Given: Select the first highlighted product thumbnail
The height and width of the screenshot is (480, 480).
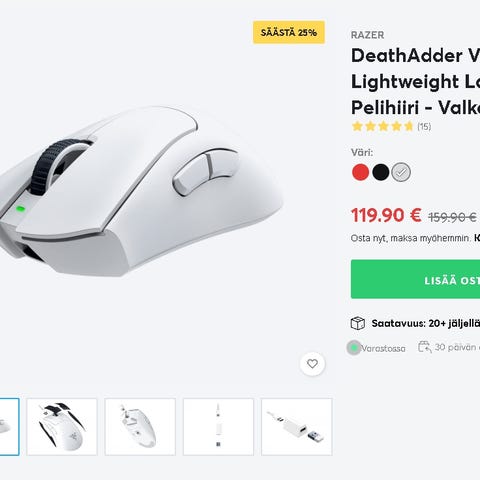Looking at the screenshot, I should (9, 427).
